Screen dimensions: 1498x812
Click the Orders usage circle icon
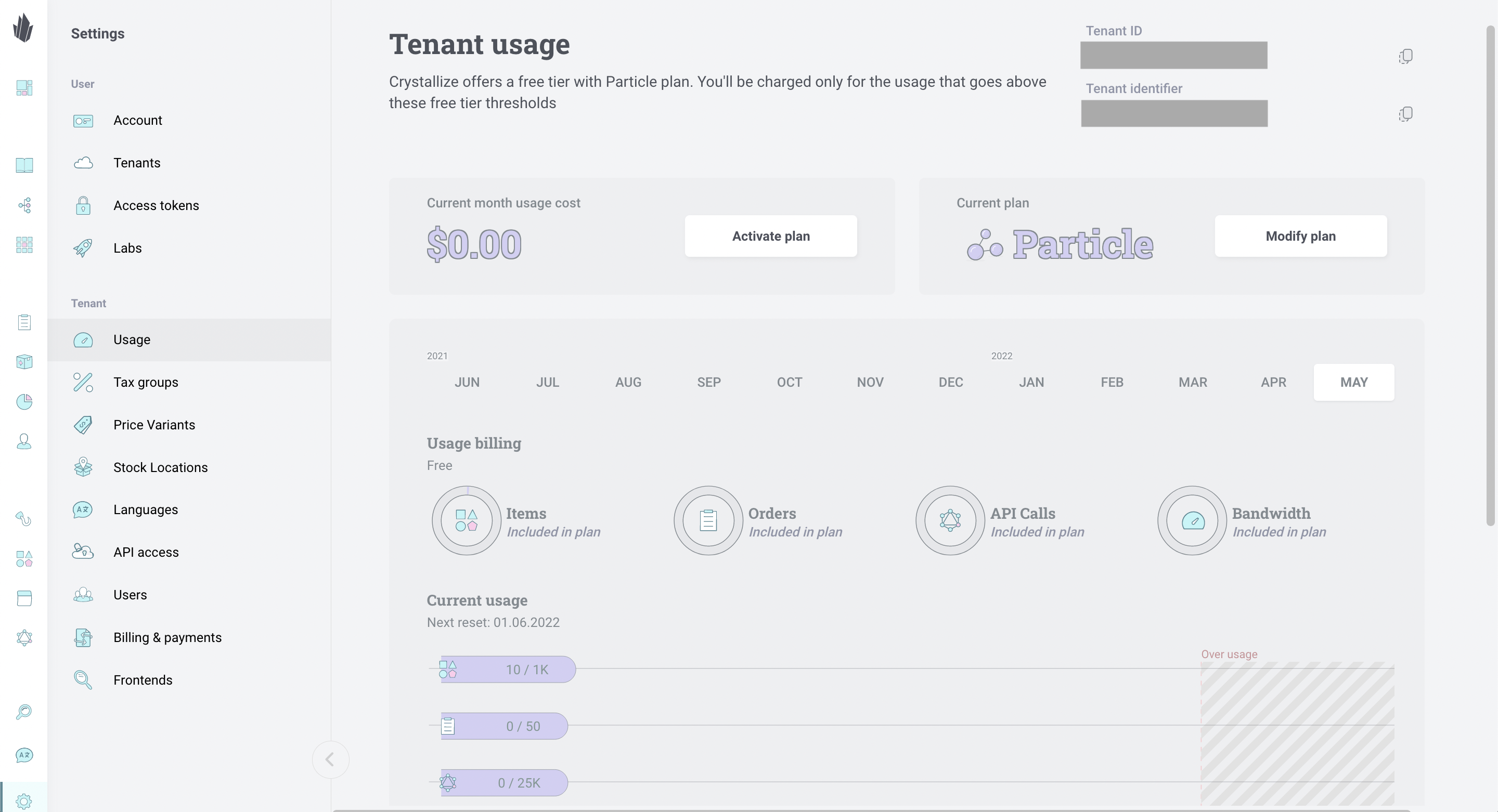pyautogui.click(x=708, y=520)
